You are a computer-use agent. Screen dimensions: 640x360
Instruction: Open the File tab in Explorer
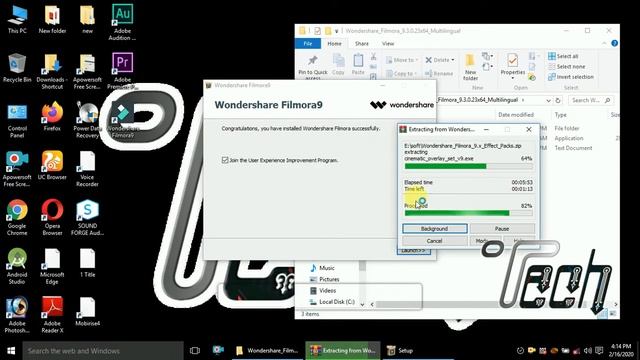tap(308, 43)
